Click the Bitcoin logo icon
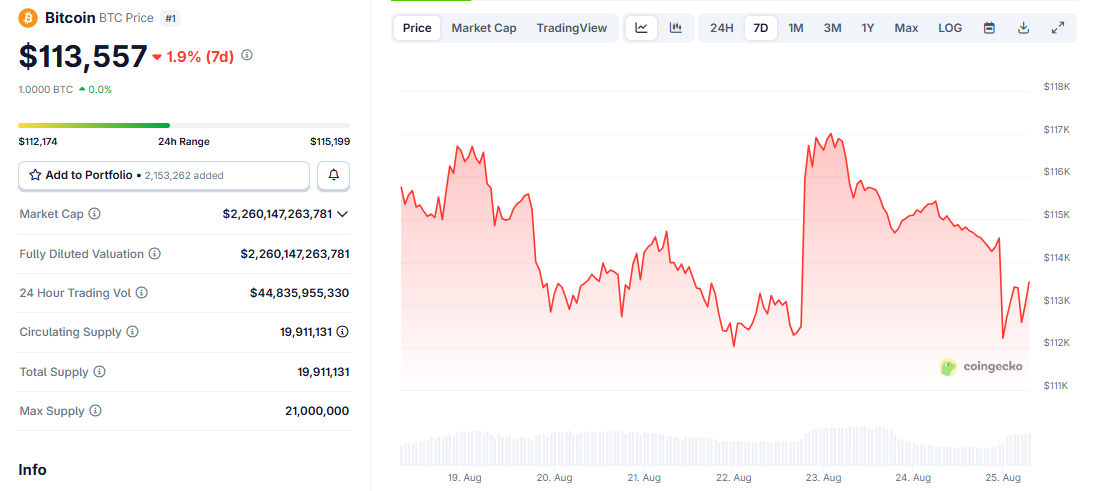The height and width of the screenshot is (491, 1112). (28, 18)
